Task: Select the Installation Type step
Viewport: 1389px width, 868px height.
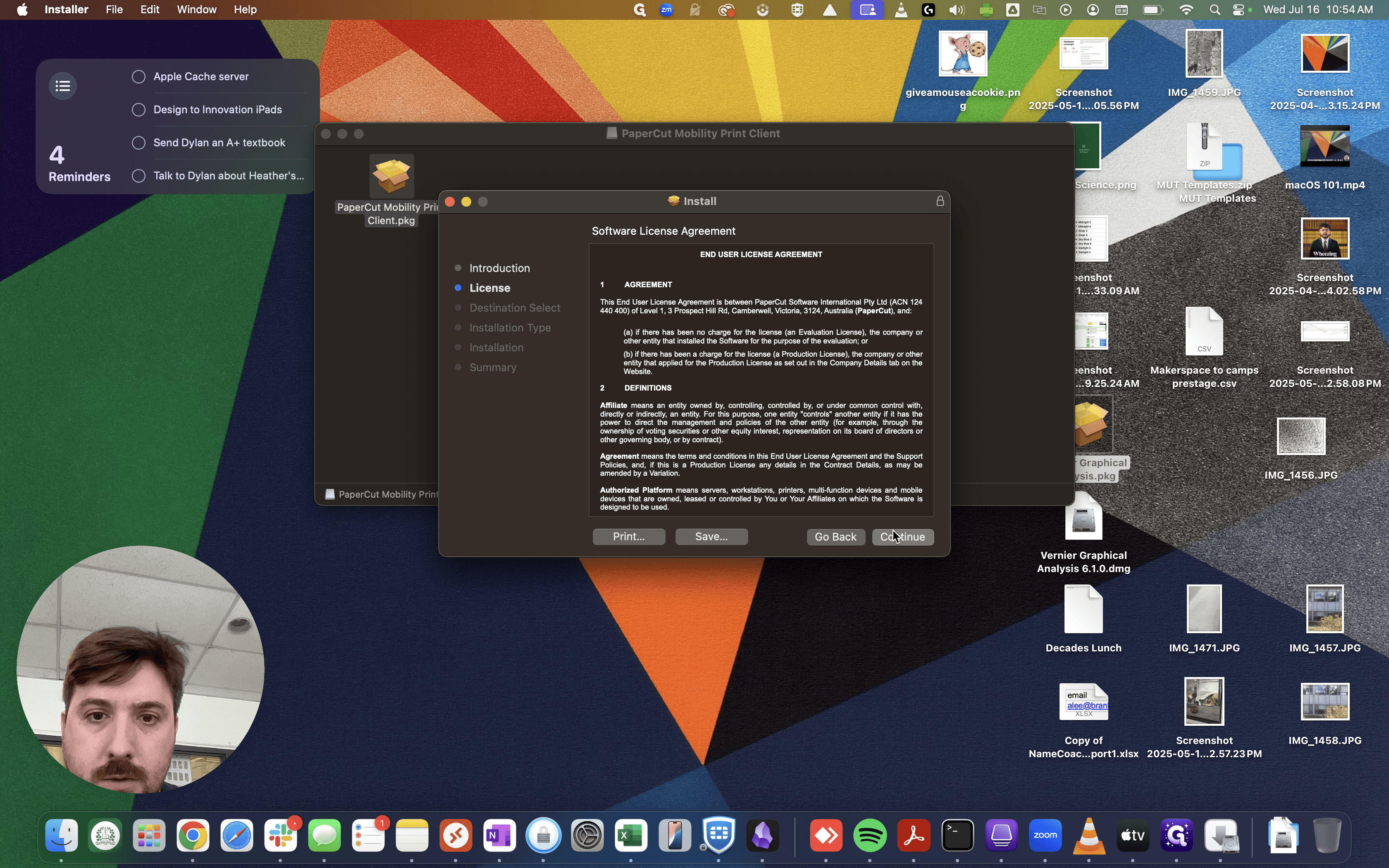Action: point(510,328)
